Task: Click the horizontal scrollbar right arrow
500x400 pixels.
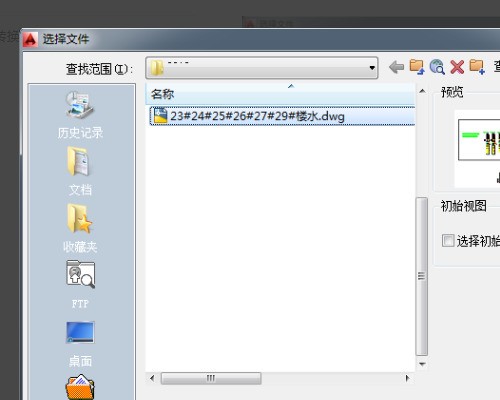Action: 407,378
